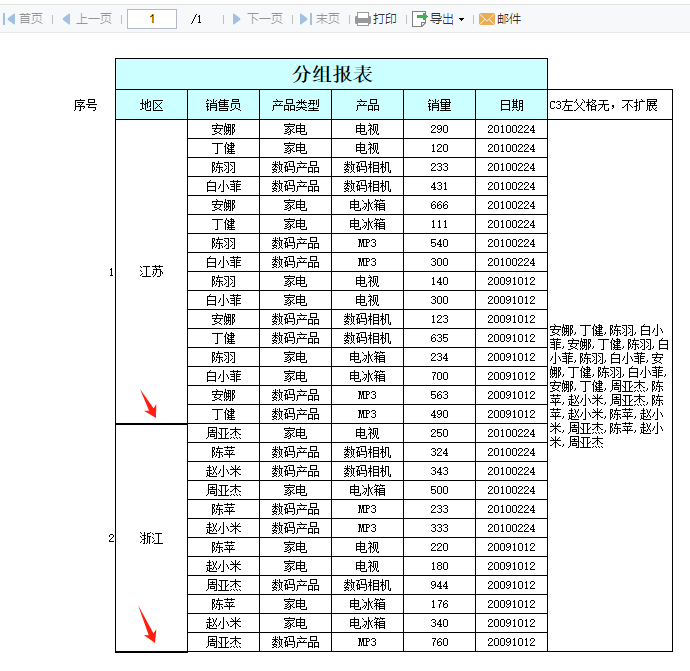Click the 打印 print label
Viewport: 690px width, 671px height.
click(385, 19)
